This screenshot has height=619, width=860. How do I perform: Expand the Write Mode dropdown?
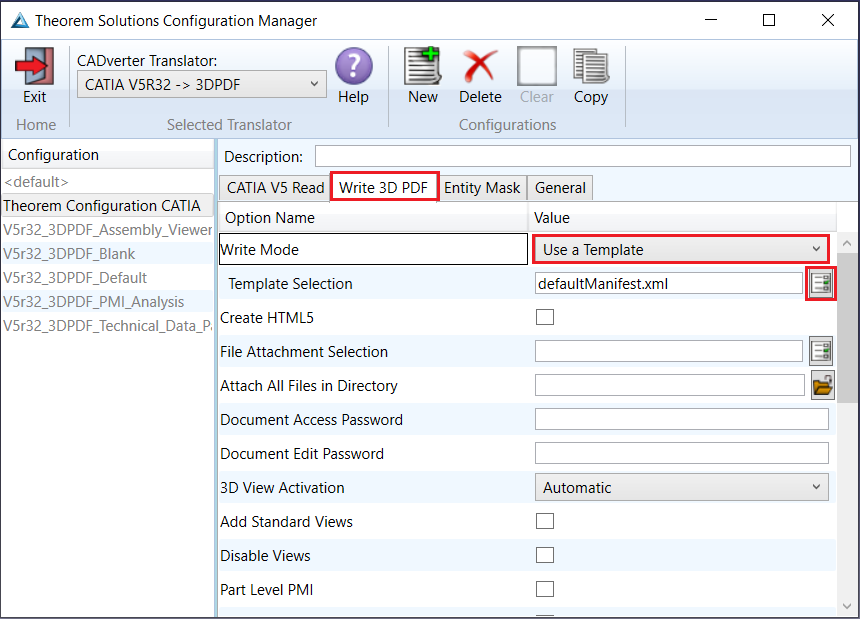(x=681, y=249)
